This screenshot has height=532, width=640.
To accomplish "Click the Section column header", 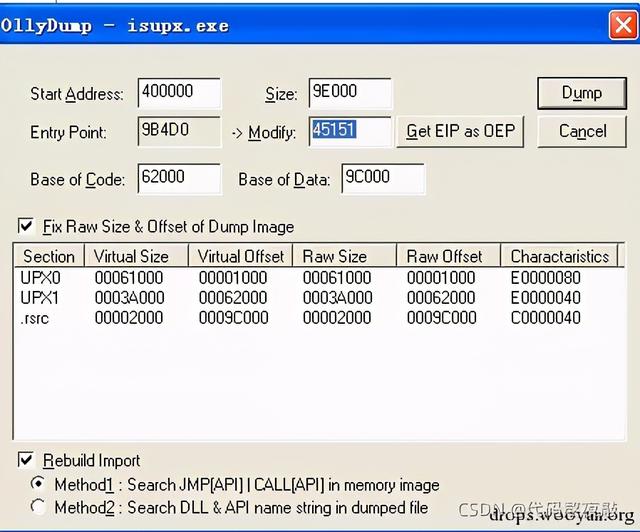I will (x=49, y=256).
